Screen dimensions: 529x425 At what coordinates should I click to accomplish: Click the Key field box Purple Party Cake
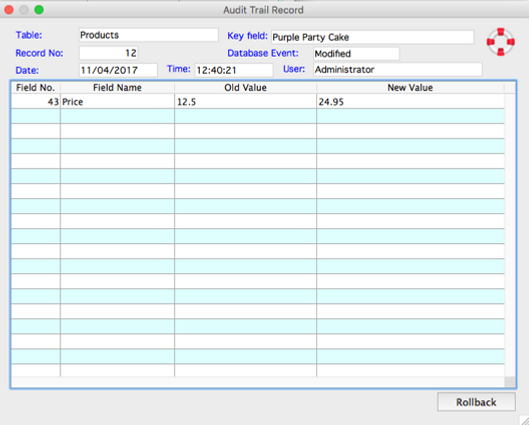(372, 37)
